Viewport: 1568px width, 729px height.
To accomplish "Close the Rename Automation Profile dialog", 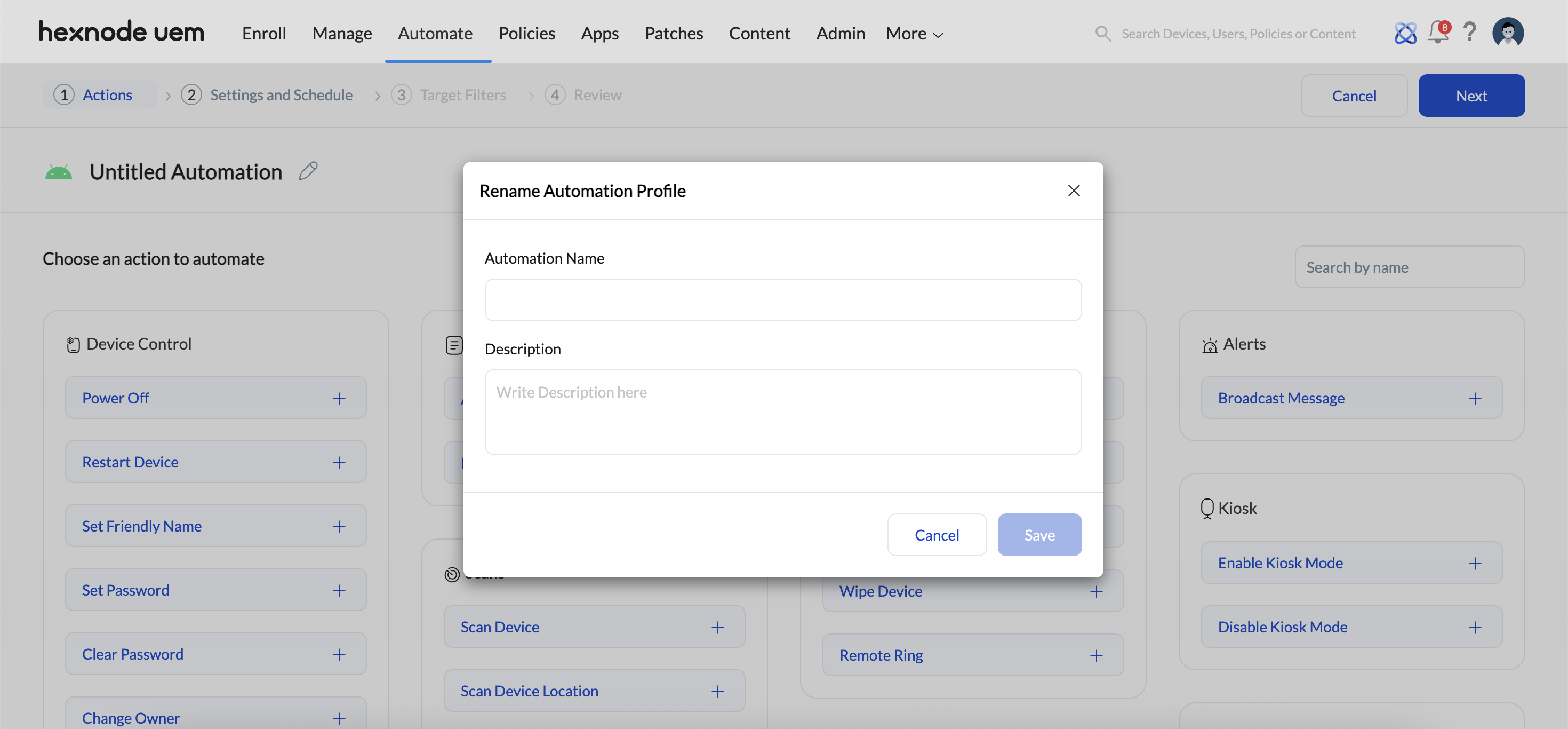I will (1074, 191).
